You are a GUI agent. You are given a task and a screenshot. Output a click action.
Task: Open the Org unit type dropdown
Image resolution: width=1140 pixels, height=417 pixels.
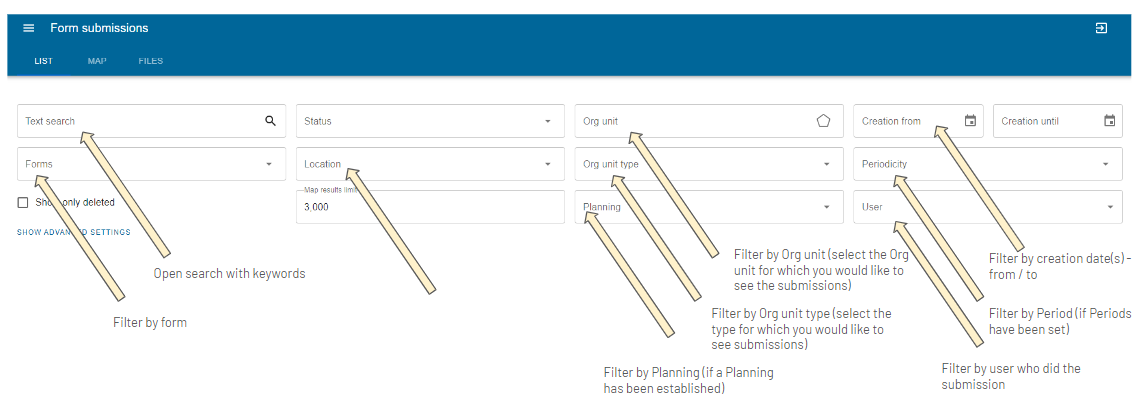709,164
